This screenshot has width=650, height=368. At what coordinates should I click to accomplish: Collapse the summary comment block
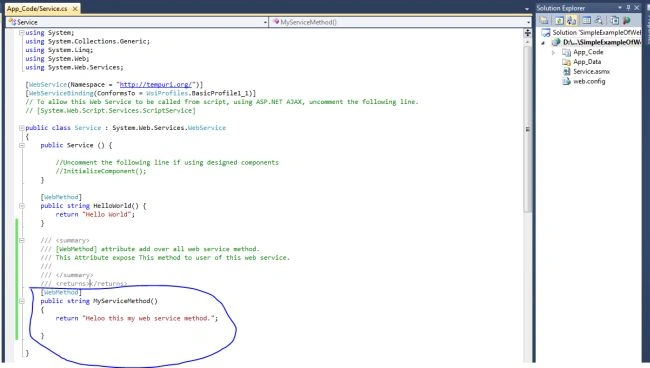point(22,240)
